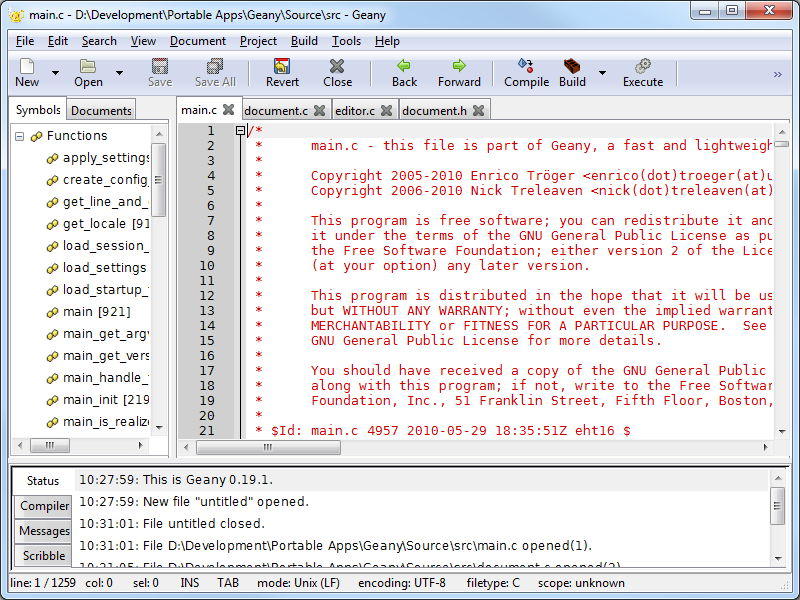Run the program with Execute gear icon
The width and height of the screenshot is (800, 600).
(643, 66)
